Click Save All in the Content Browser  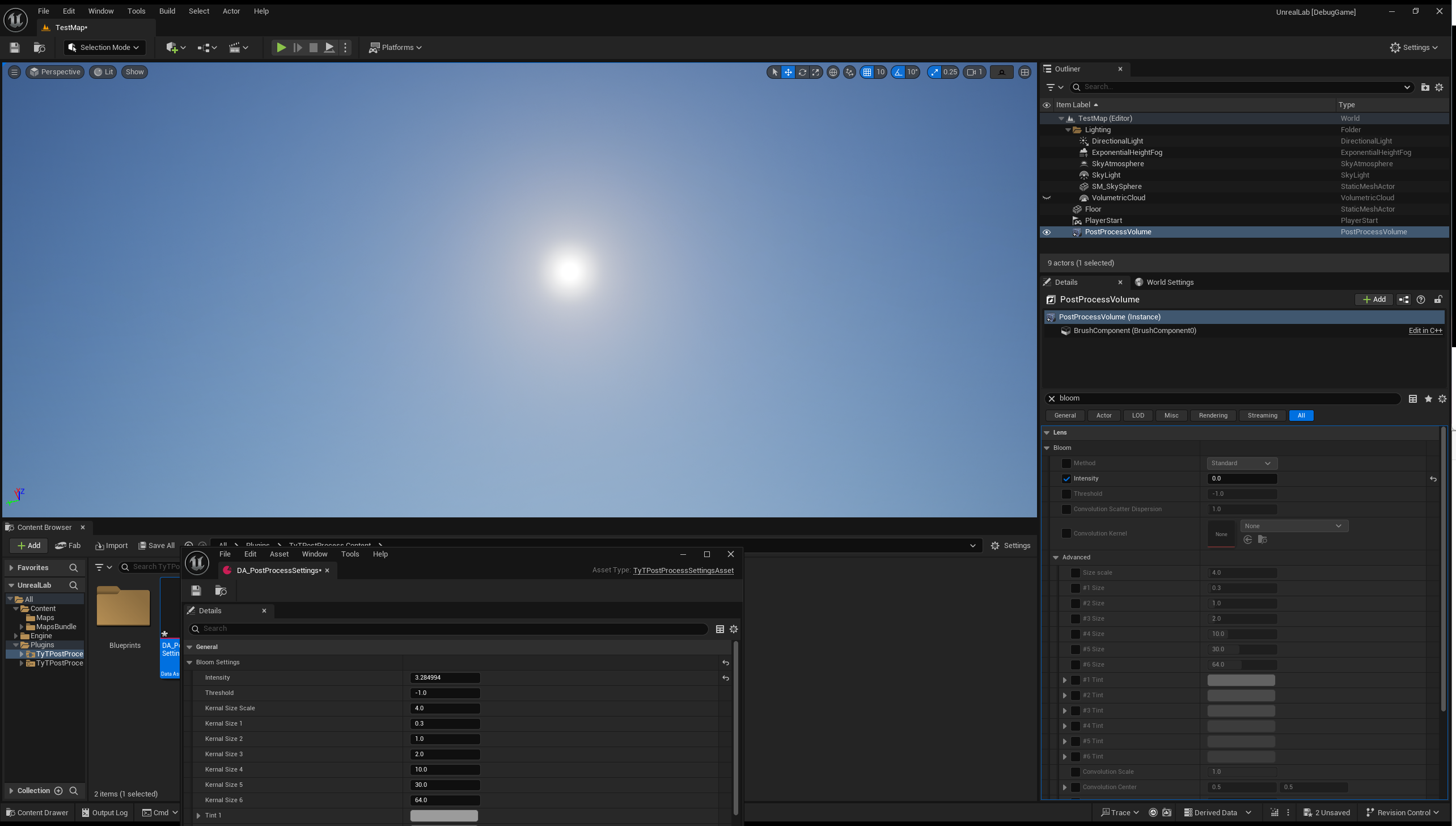tap(156, 545)
